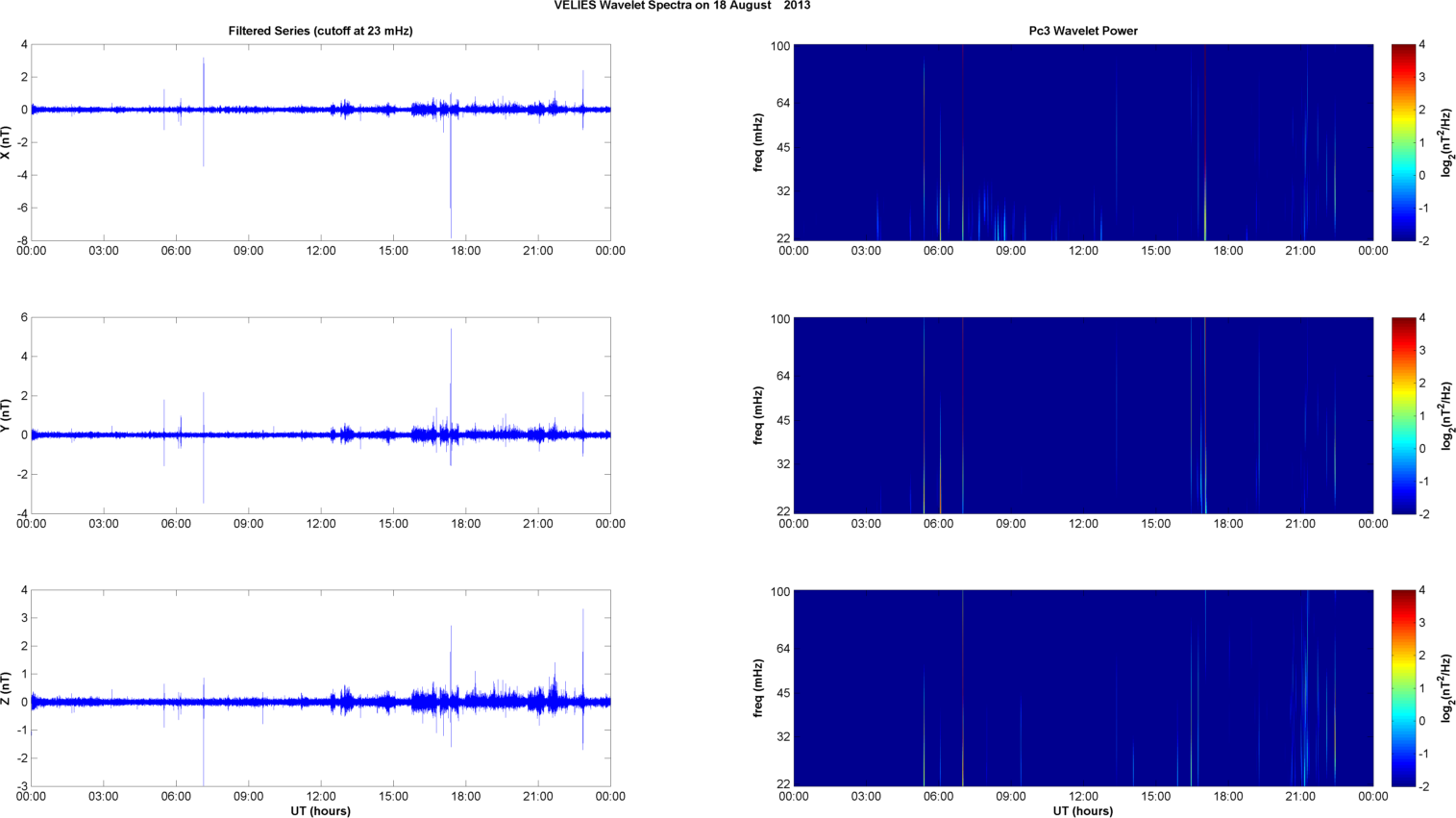
Task: Click 'UT (hours)' label under the Z wavelet plot
Action: click(x=1083, y=811)
